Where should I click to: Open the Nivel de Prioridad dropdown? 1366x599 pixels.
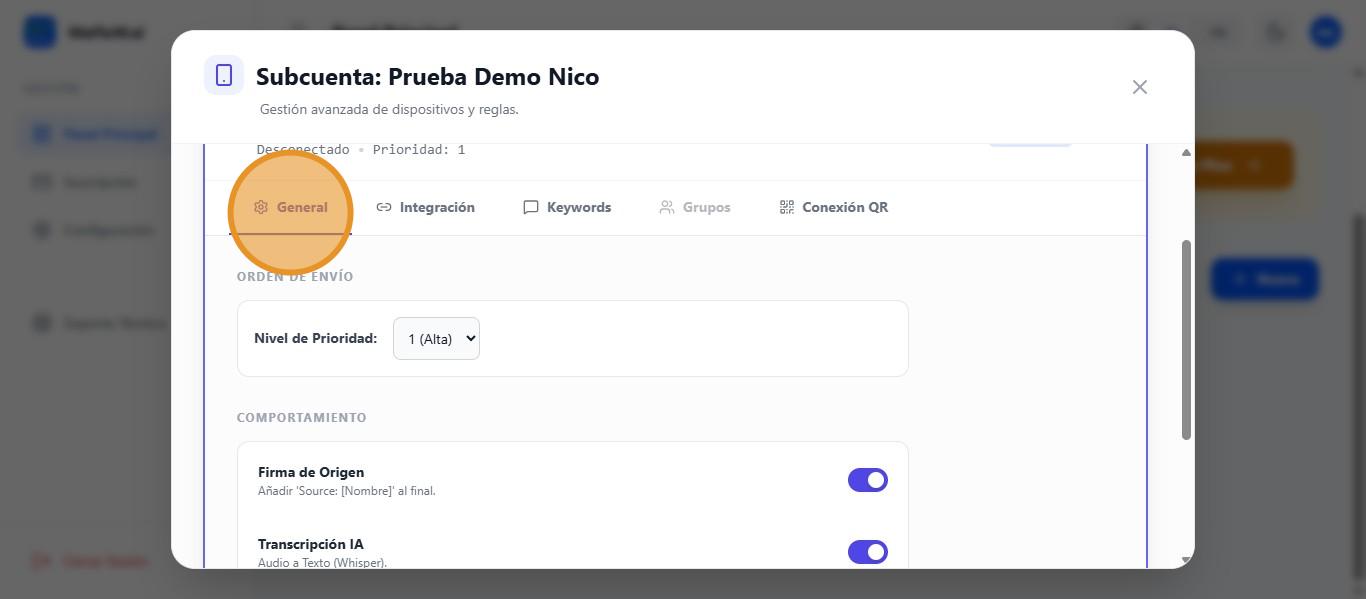(436, 339)
